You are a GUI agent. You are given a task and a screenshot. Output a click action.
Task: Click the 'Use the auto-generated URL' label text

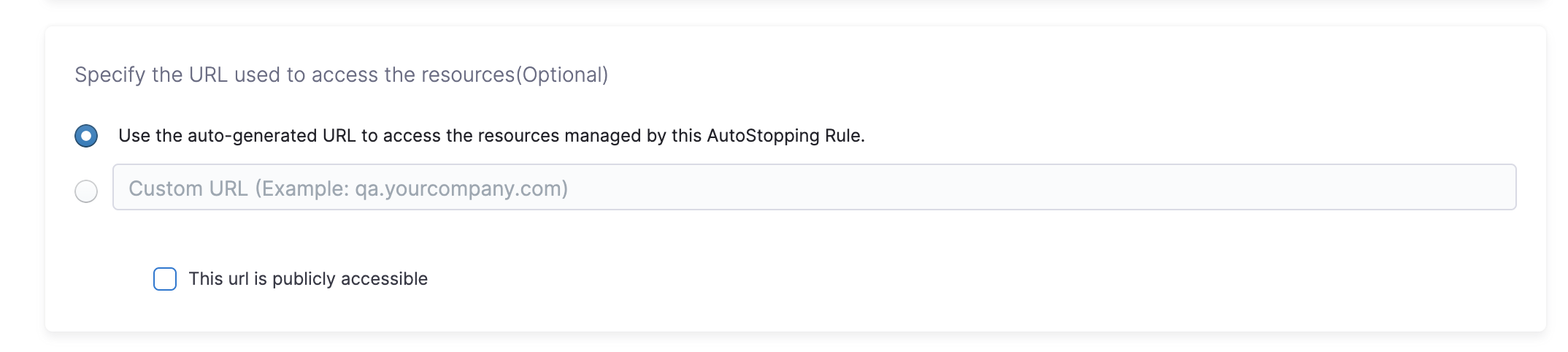click(x=491, y=136)
